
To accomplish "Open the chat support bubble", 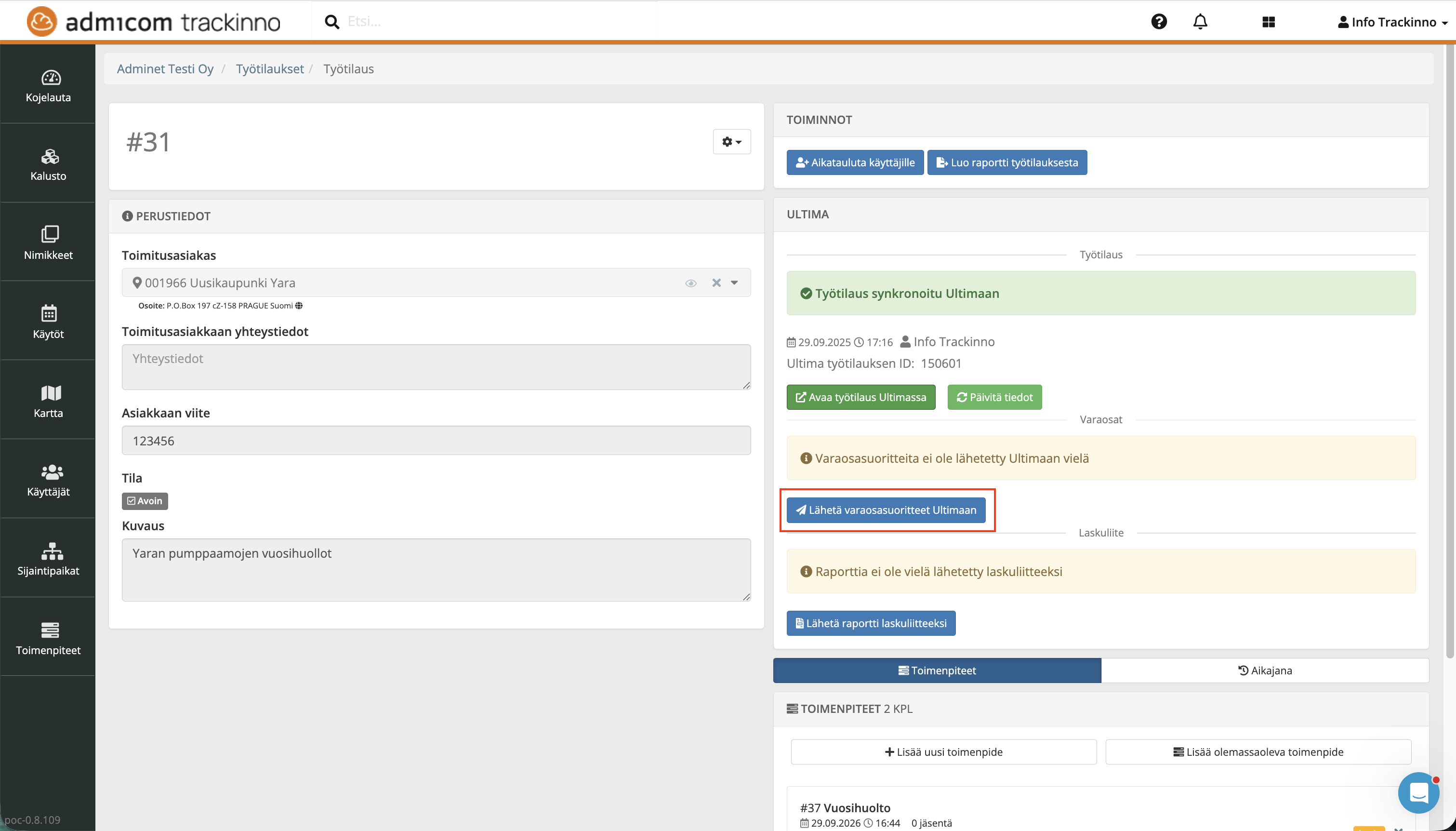I will pyautogui.click(x=1418, y=792).
